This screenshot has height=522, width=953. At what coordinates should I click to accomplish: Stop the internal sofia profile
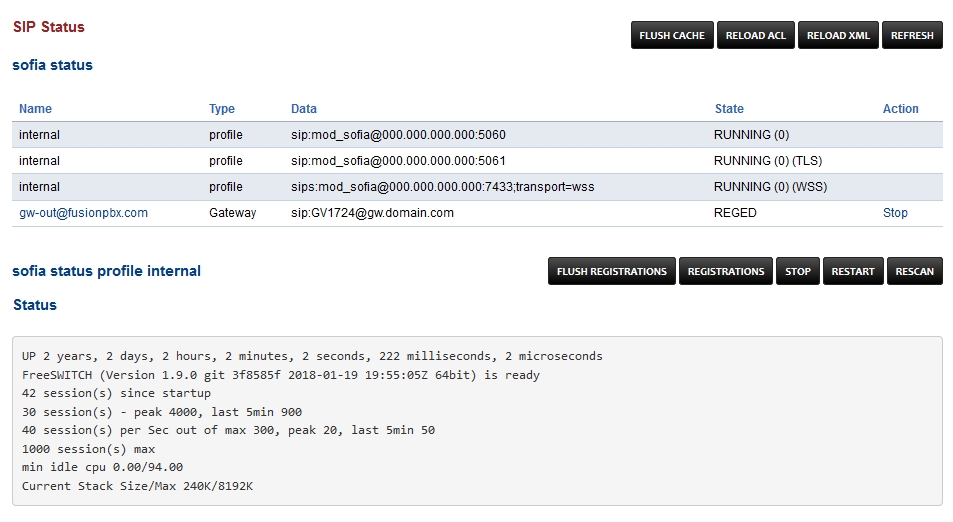pos(797,271)
